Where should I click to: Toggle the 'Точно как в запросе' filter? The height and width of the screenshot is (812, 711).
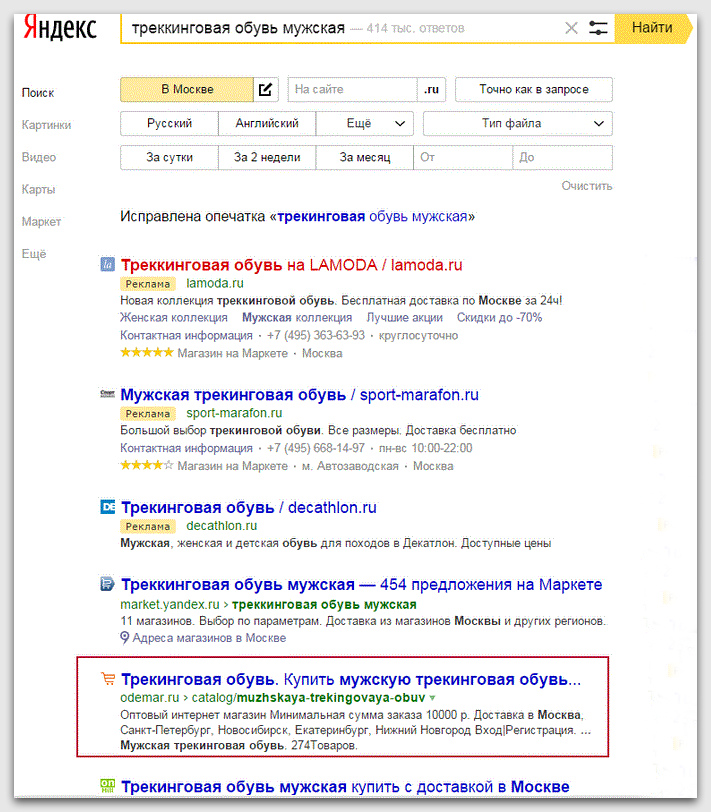(533, 90)
